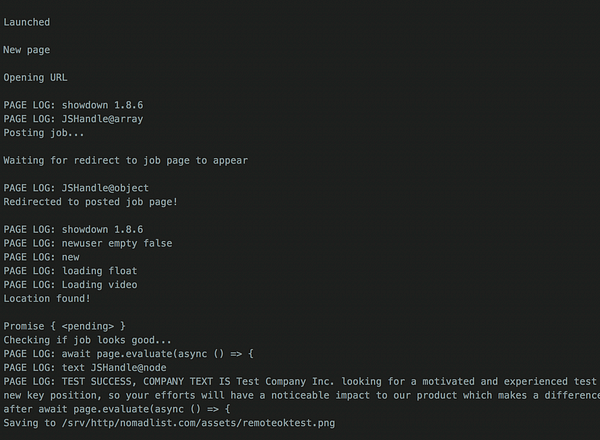The image size is (600, 440).
Task: Click 'Checking if job looks good...' line
Action: pos(87,340)
